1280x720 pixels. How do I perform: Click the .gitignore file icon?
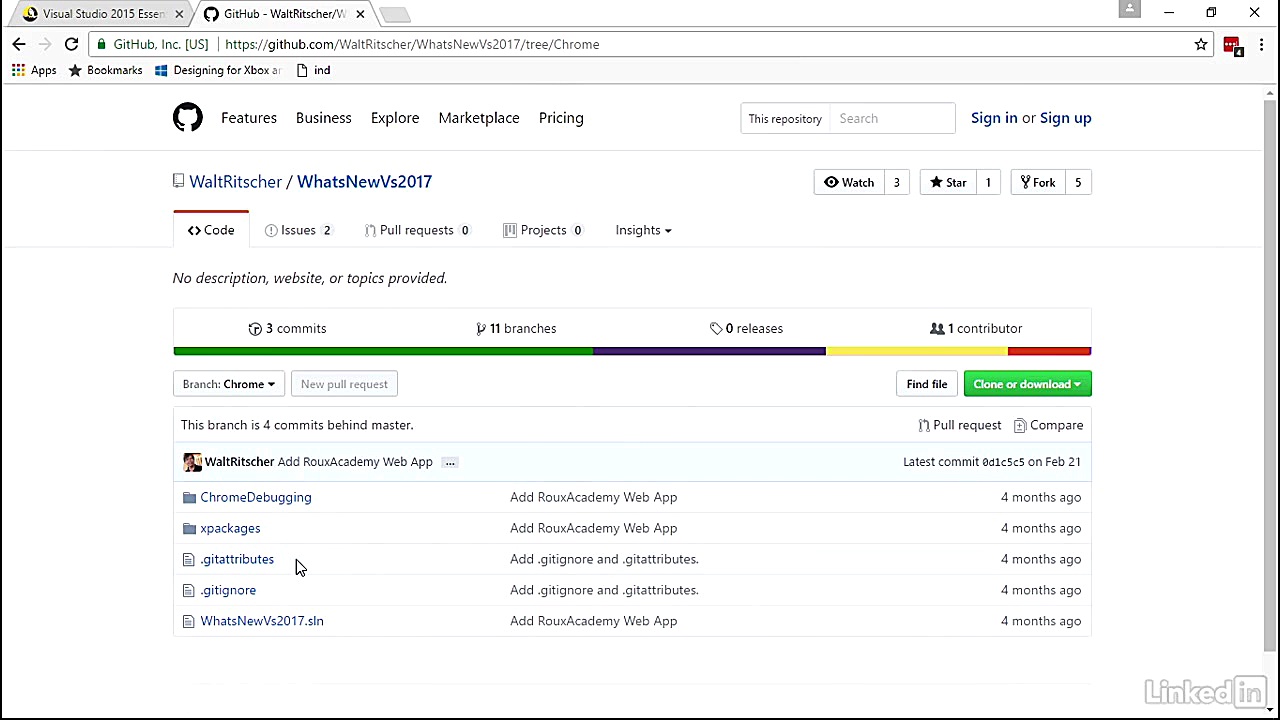[x=188, y=590]
